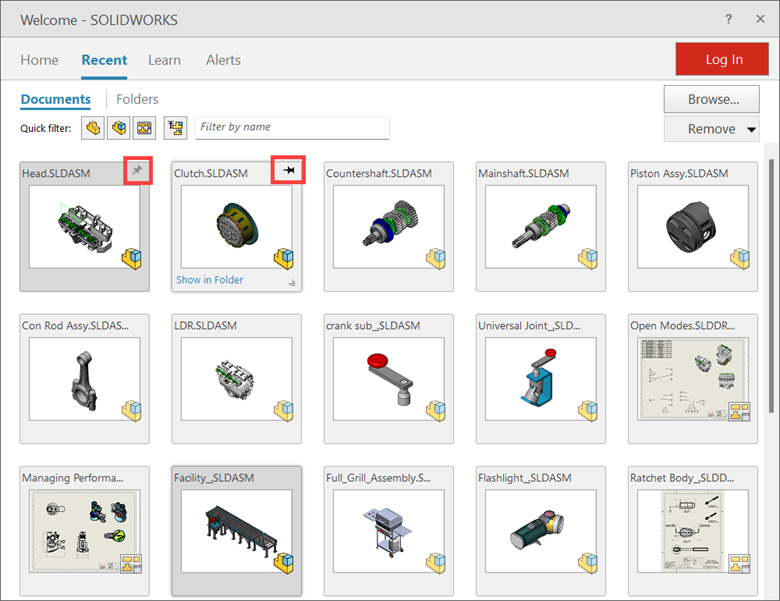Show the Documents list
Image resolution: width=780 pixels, height=601 pixels.
click(56, 100)
